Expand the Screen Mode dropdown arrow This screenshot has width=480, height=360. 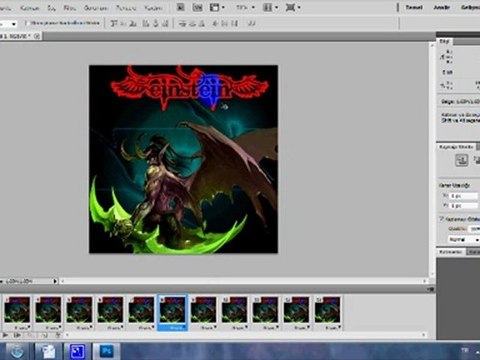(299, 7)
